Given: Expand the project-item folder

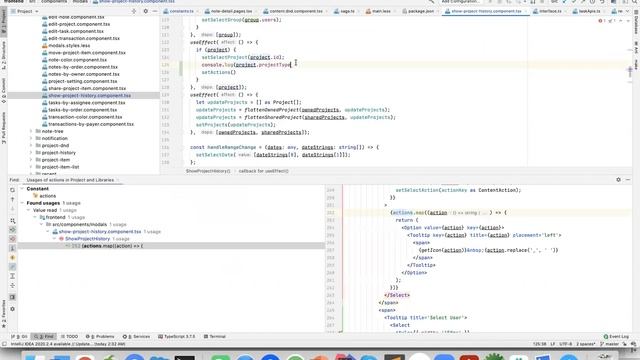Looking at the screenshot, I should click(x=31, y=160).
